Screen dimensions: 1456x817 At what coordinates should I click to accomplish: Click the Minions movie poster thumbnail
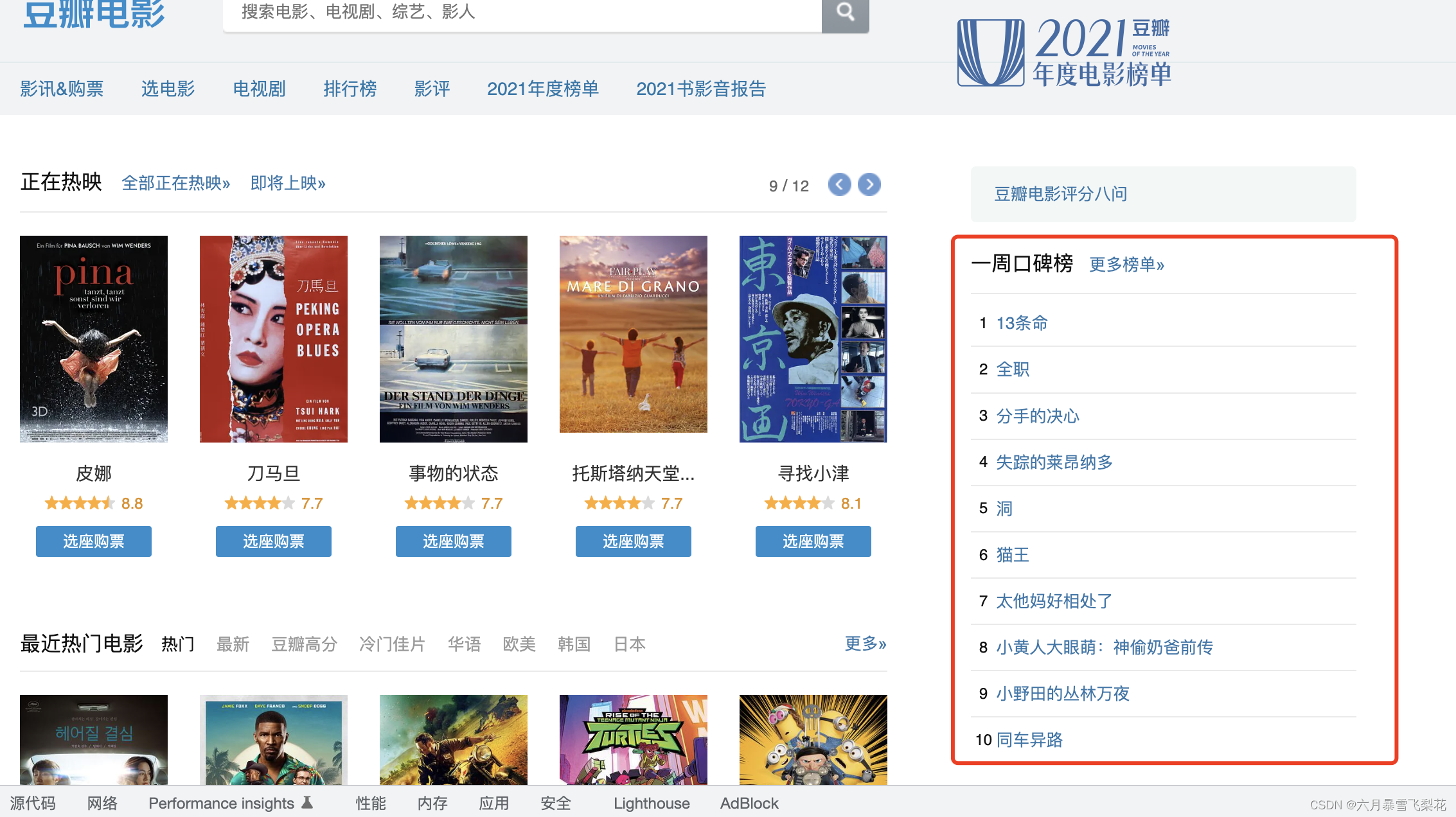pos(813,740)
